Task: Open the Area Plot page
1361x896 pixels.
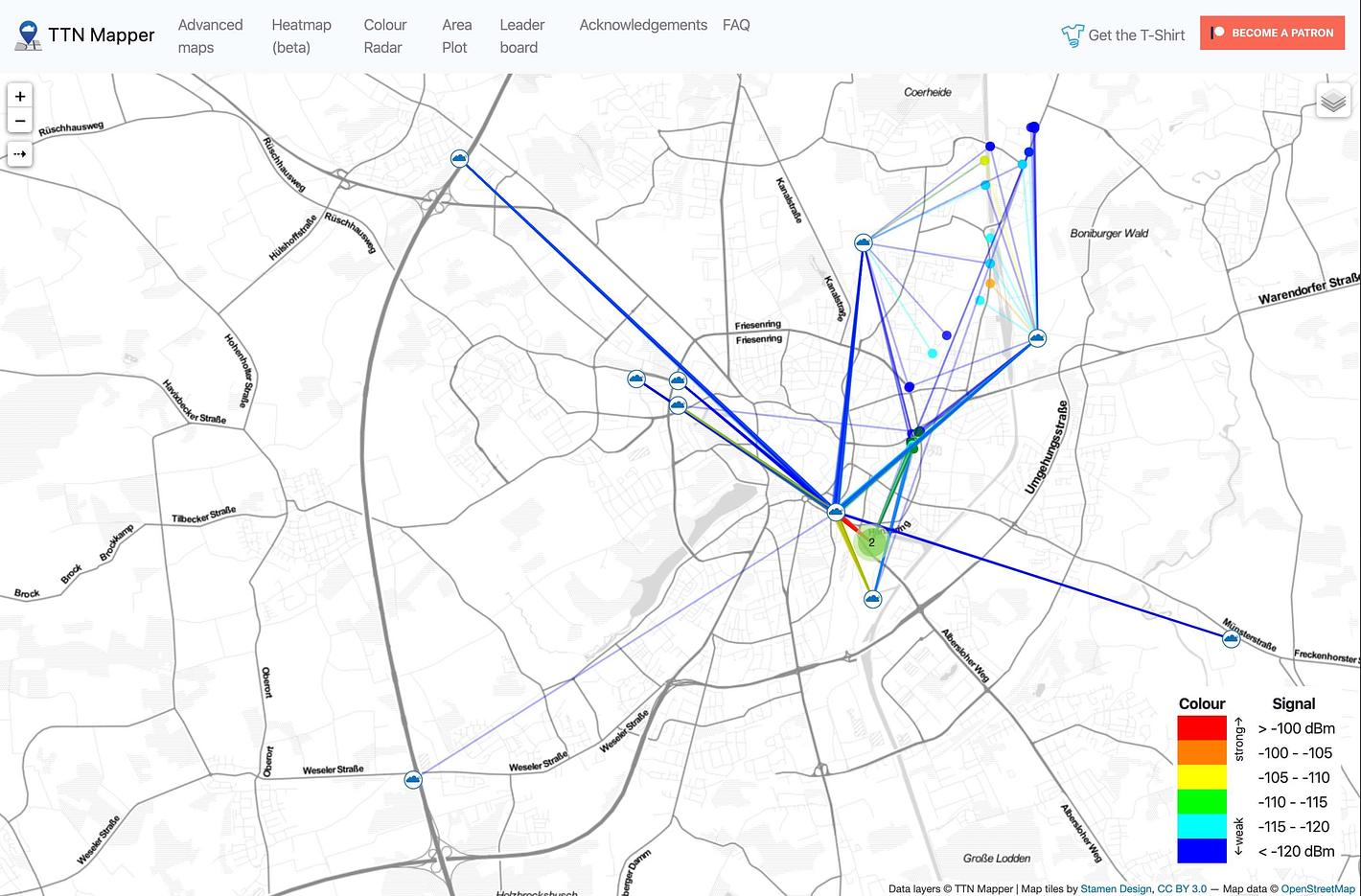Action: point(456,35)
